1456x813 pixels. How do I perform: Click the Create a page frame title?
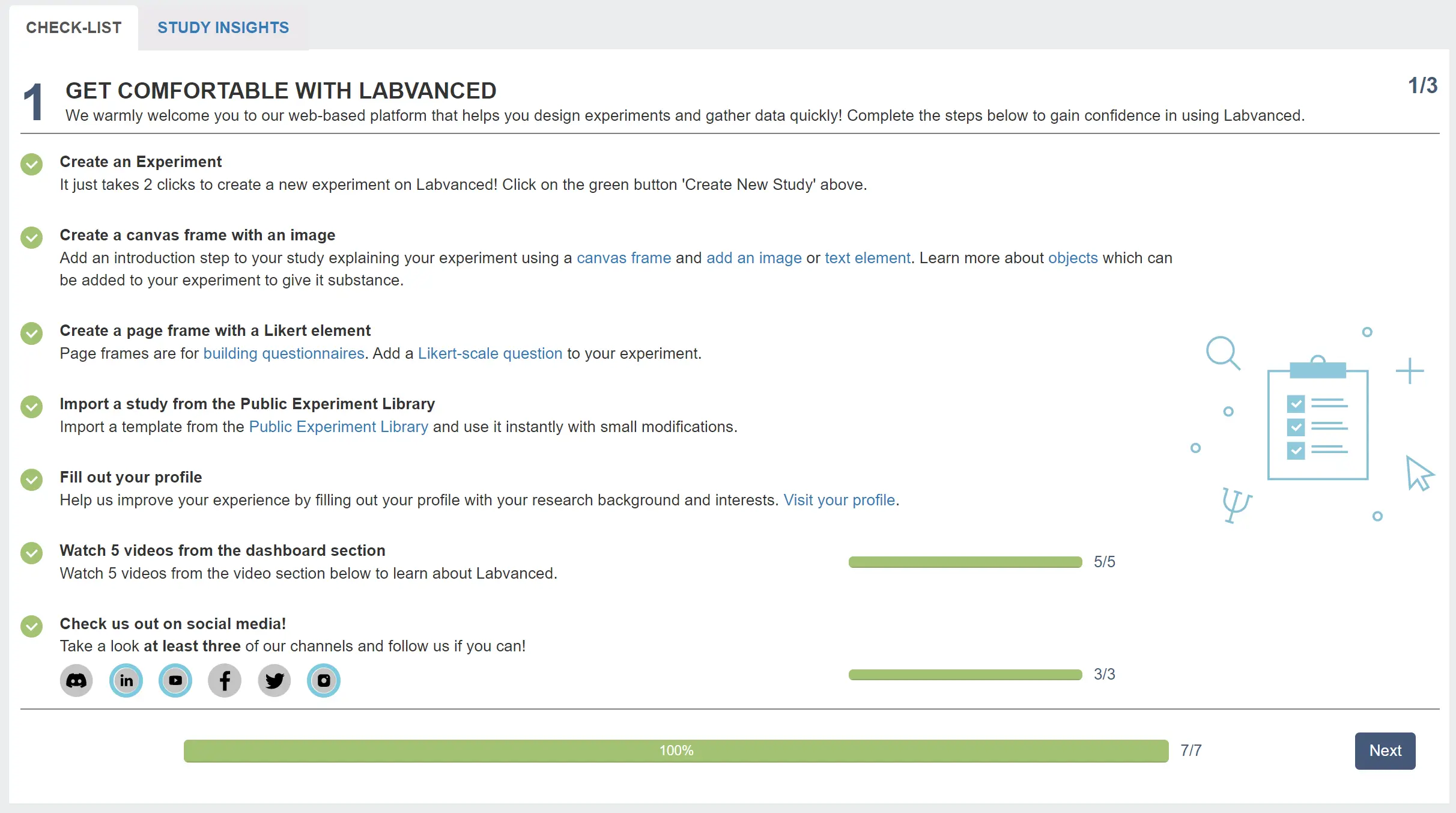215,330
